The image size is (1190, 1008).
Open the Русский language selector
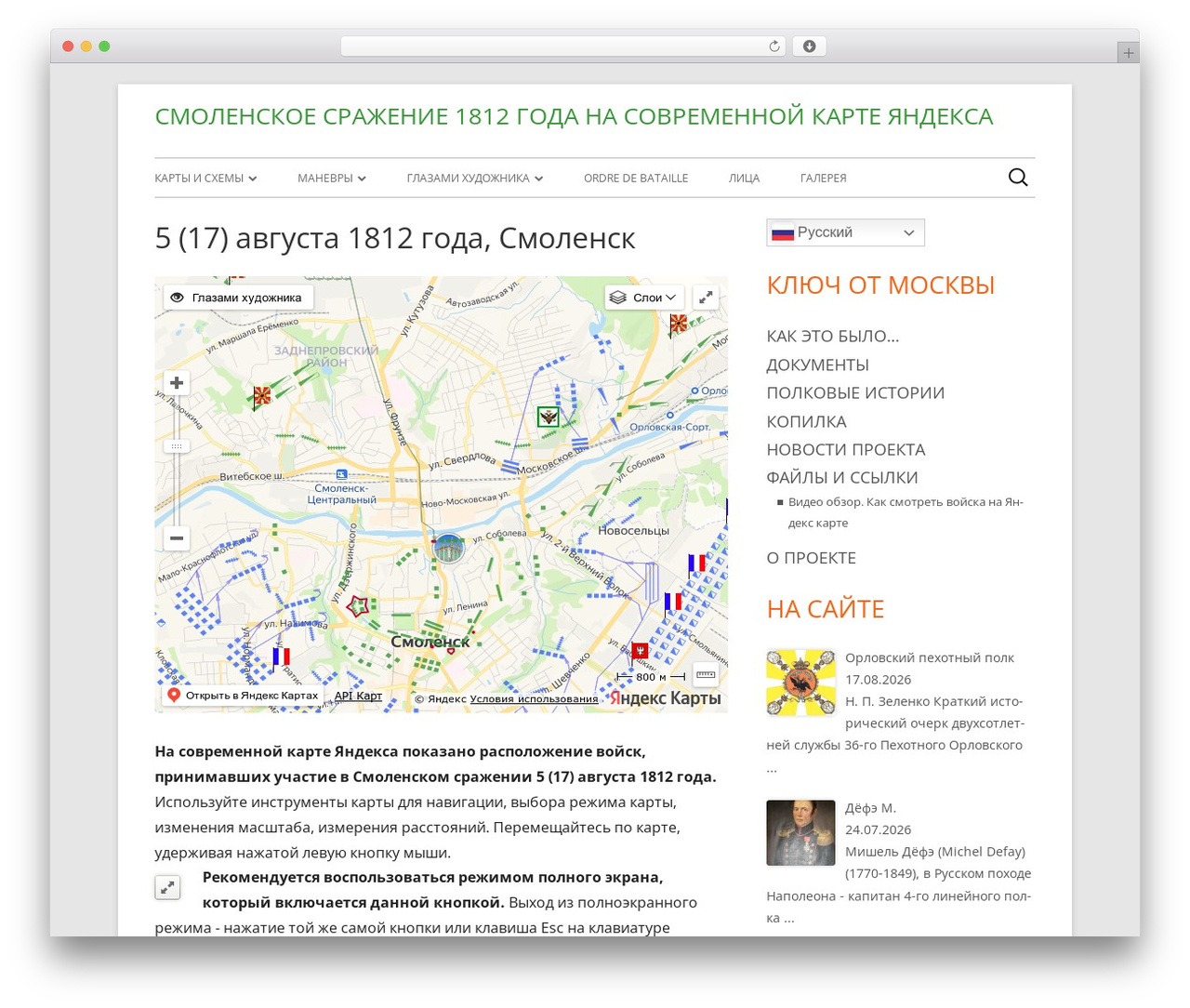845,232
